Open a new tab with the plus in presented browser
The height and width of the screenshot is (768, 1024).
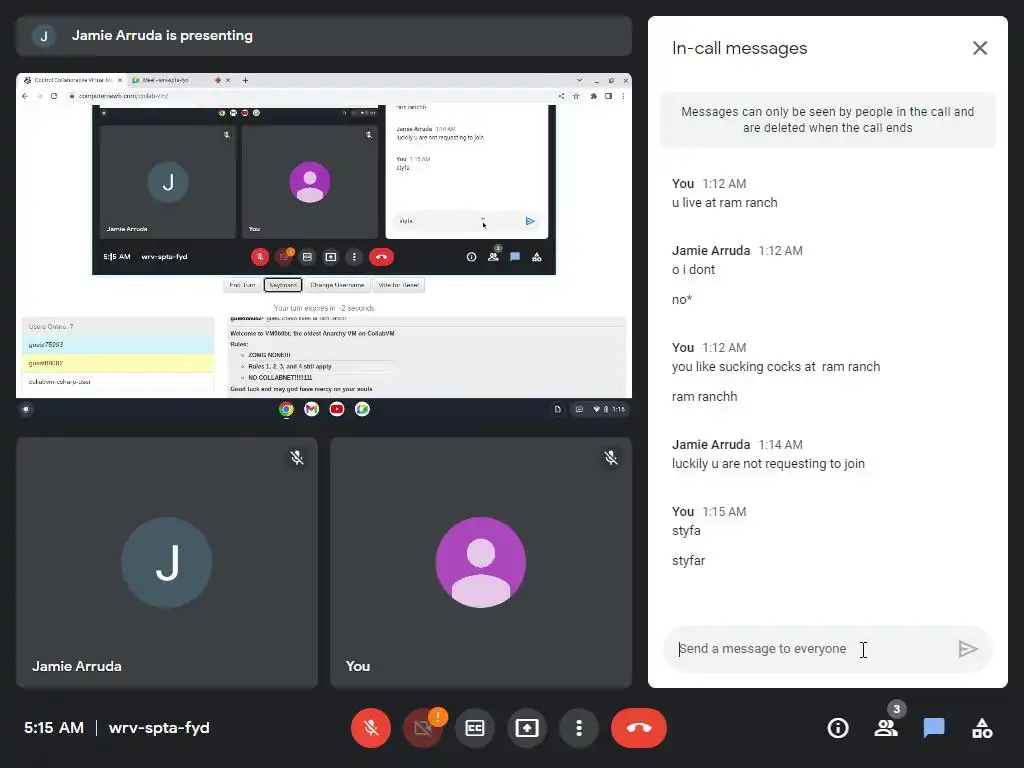pyautogui.click(x=246, y=80)
